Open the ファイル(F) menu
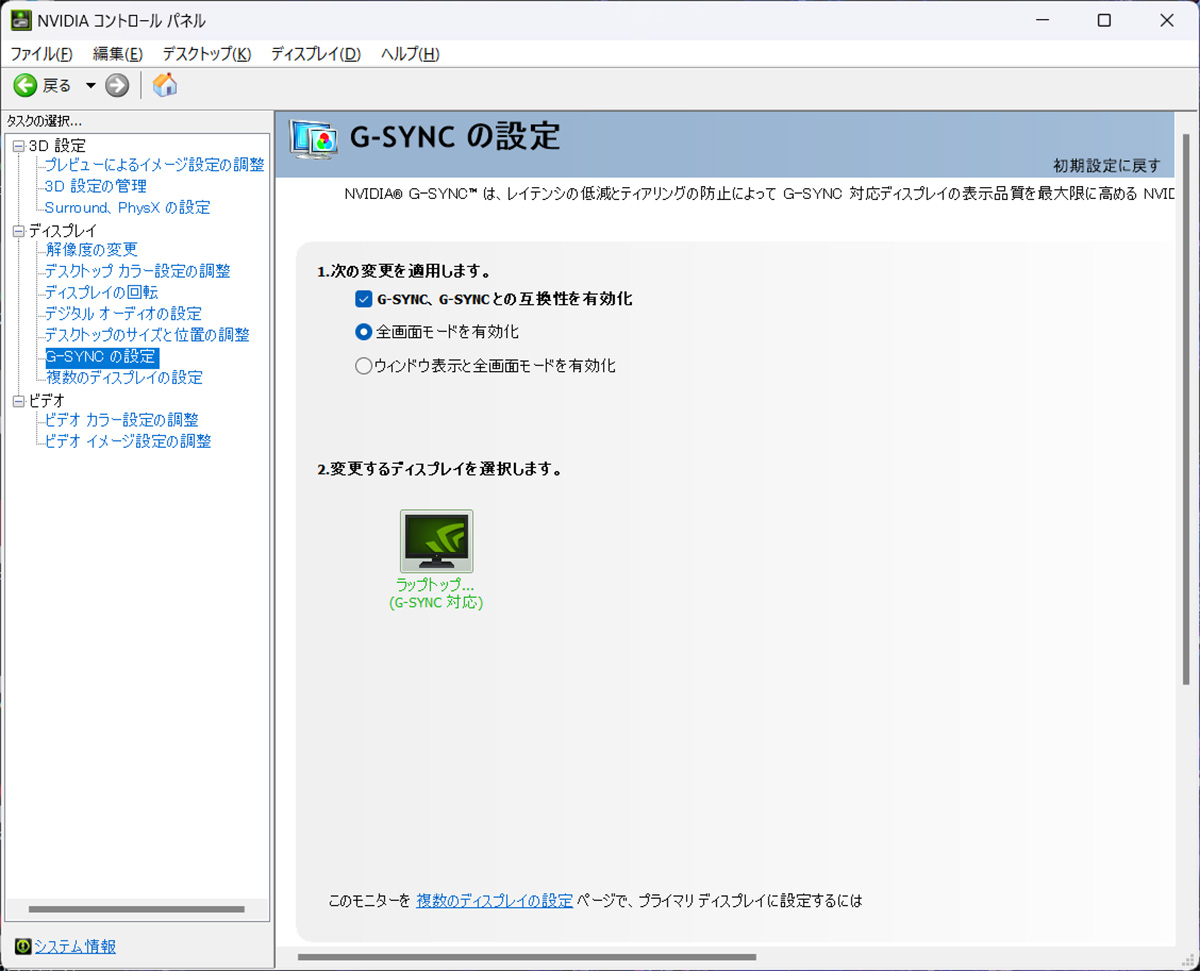This screenshot has height=971, width=1200. pyautogui.click(x=41, y=54)
